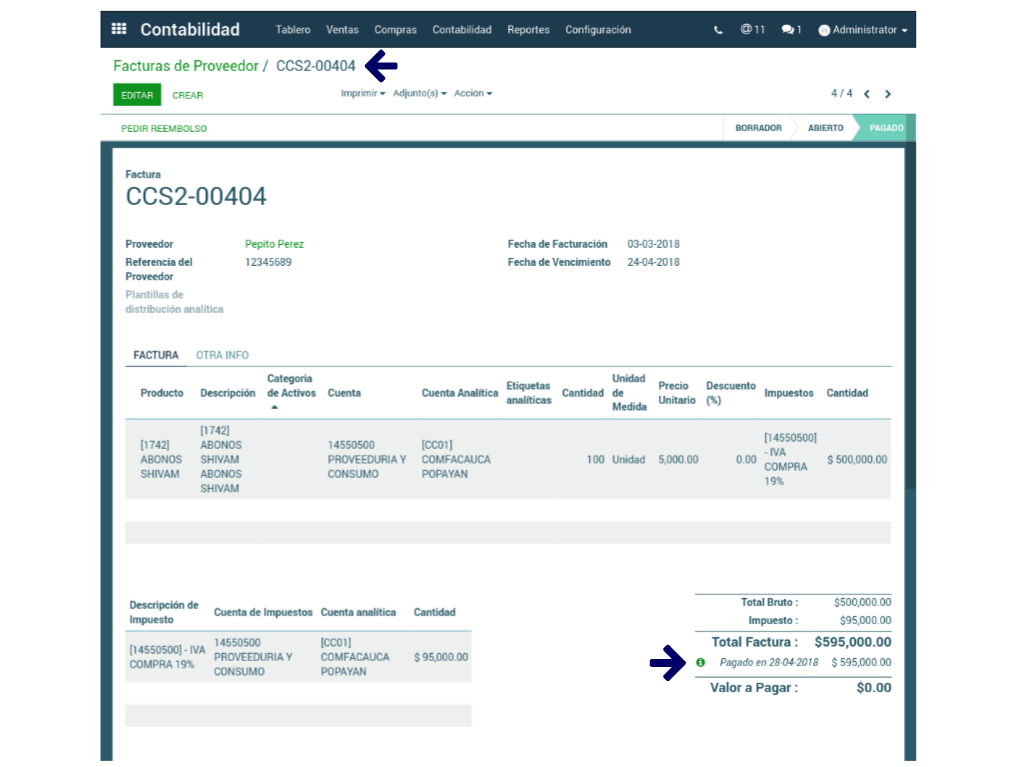Go back to Facturas de Proveedor breadcrumb
Viewport: 1023px width, 767px height.
pos(185,66)
